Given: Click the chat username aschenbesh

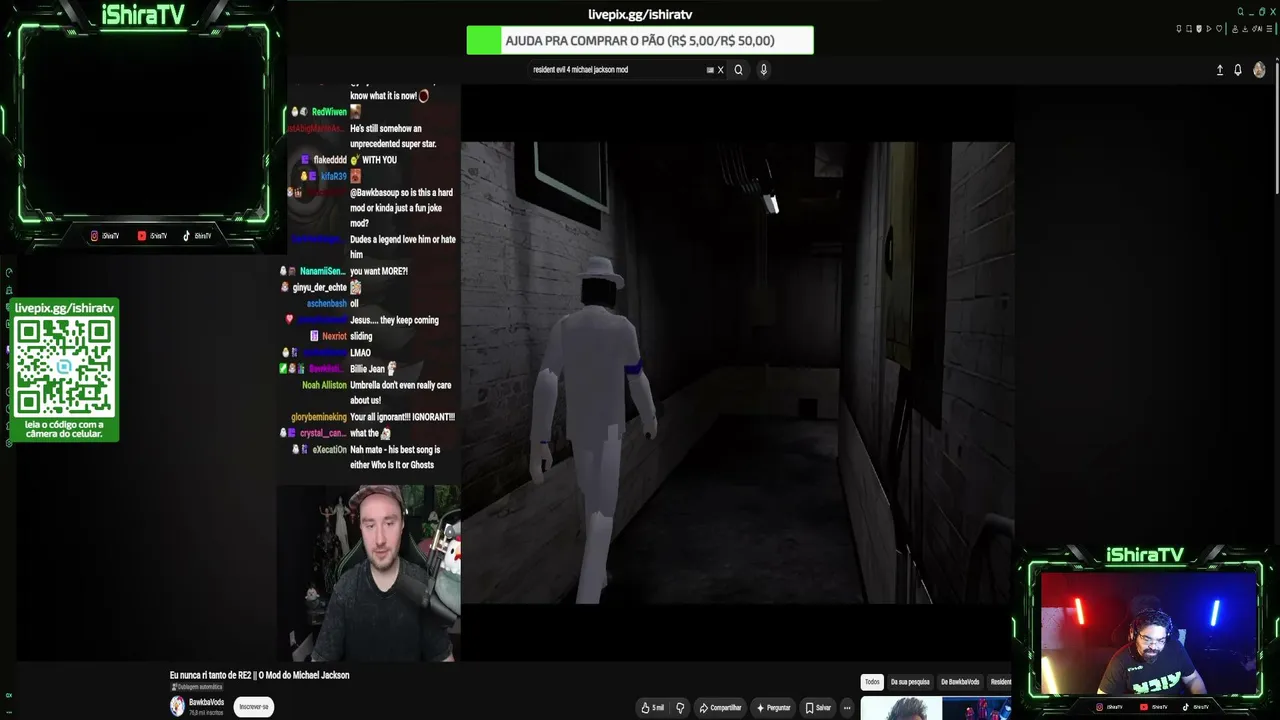Looking at the screenshot, I should (x=327, y=304).
